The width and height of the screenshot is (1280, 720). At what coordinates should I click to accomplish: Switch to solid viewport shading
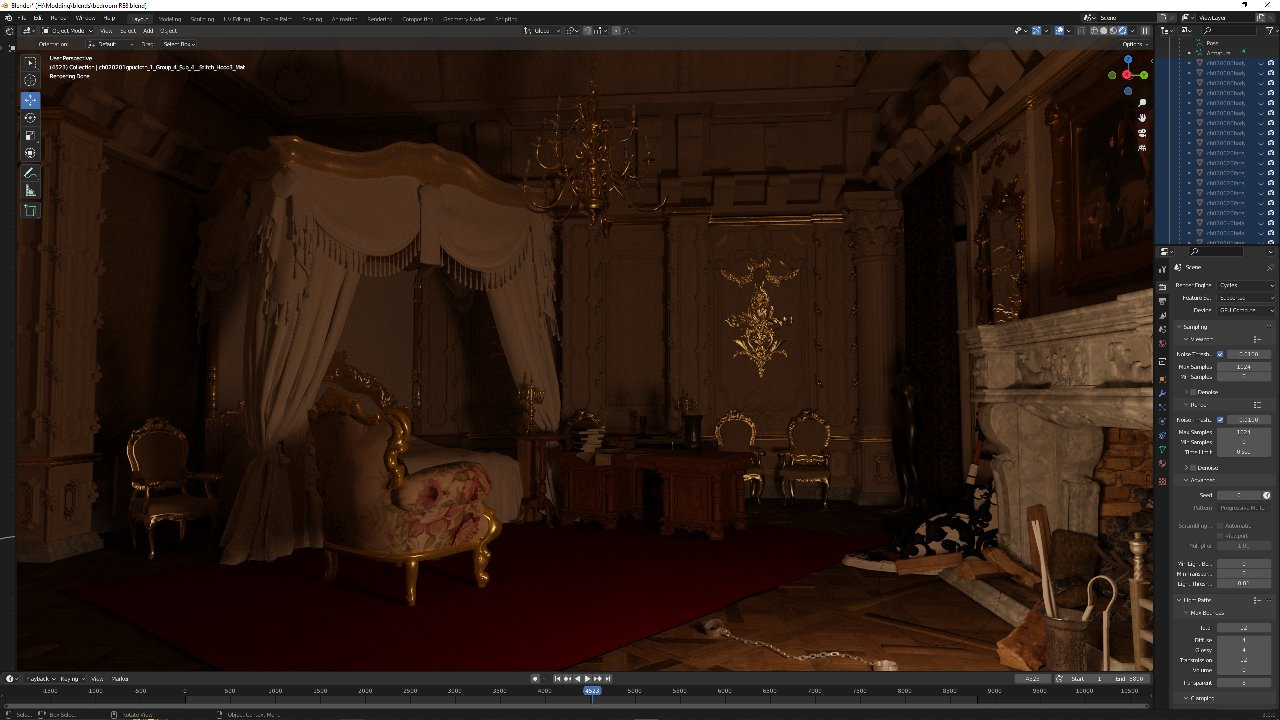[1105, 31]
